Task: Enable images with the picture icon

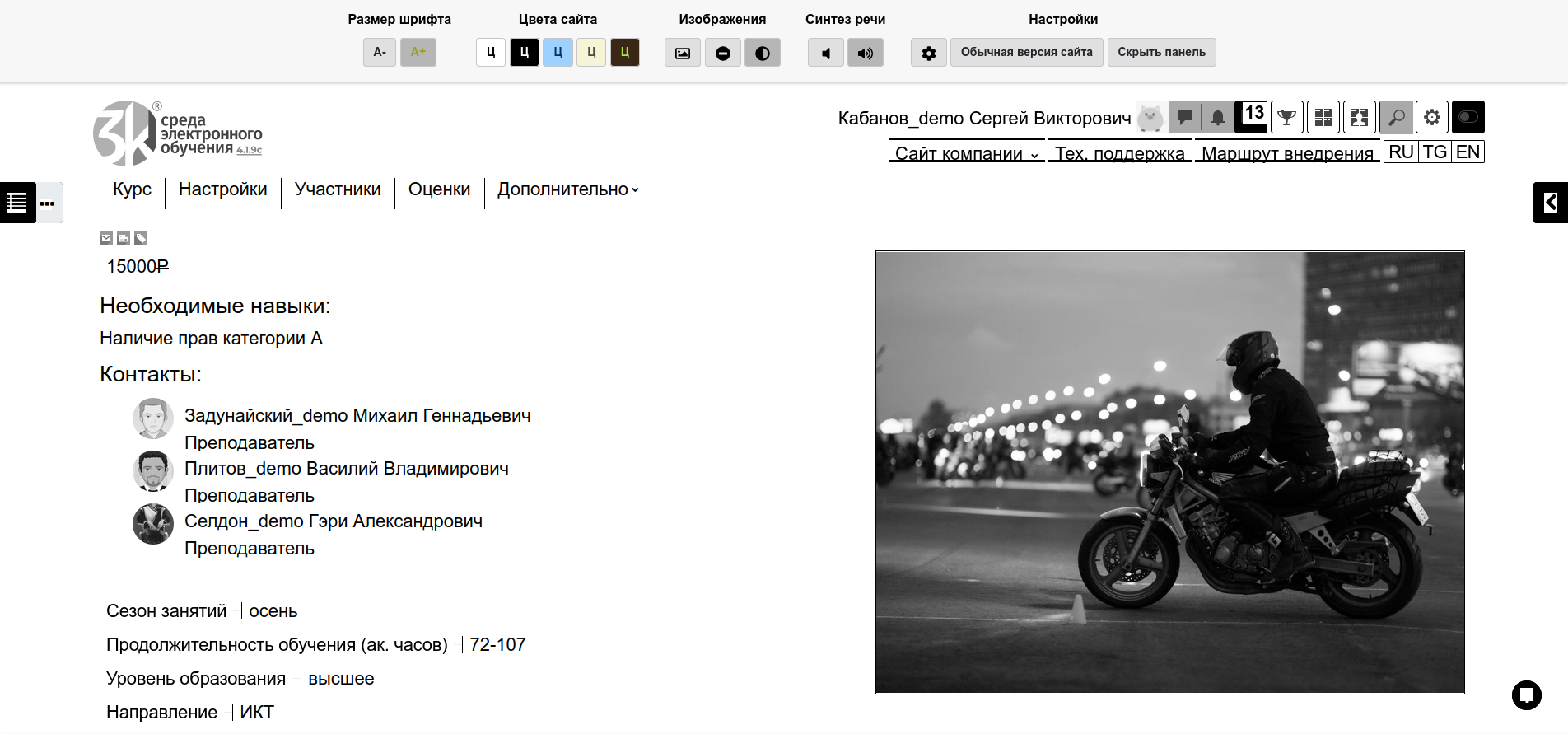Action: pyautogui.click(x=683, y=53)
